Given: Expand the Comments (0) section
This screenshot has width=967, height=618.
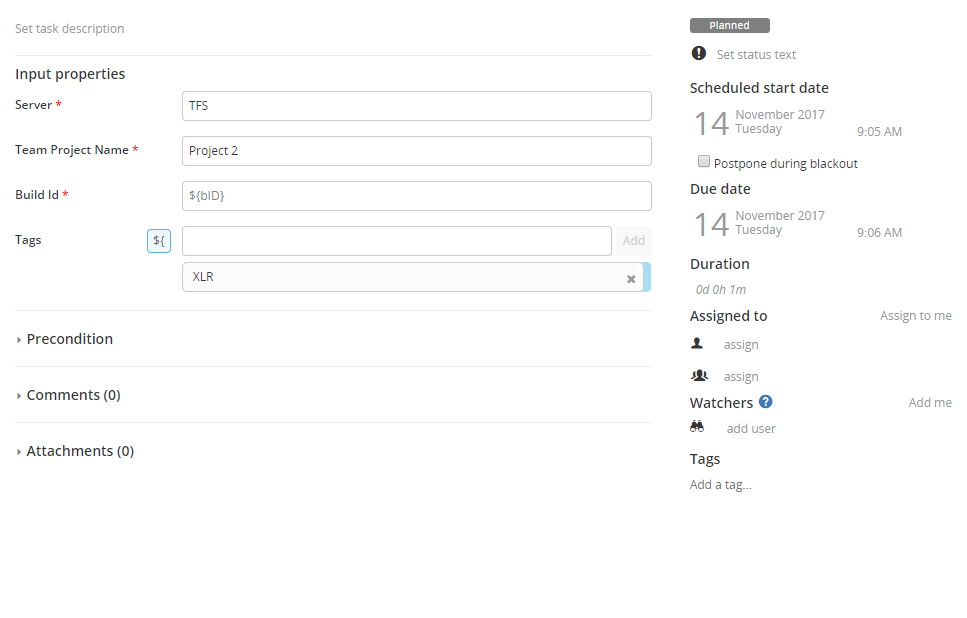Looking at the screenshot, I should (73, 395).
